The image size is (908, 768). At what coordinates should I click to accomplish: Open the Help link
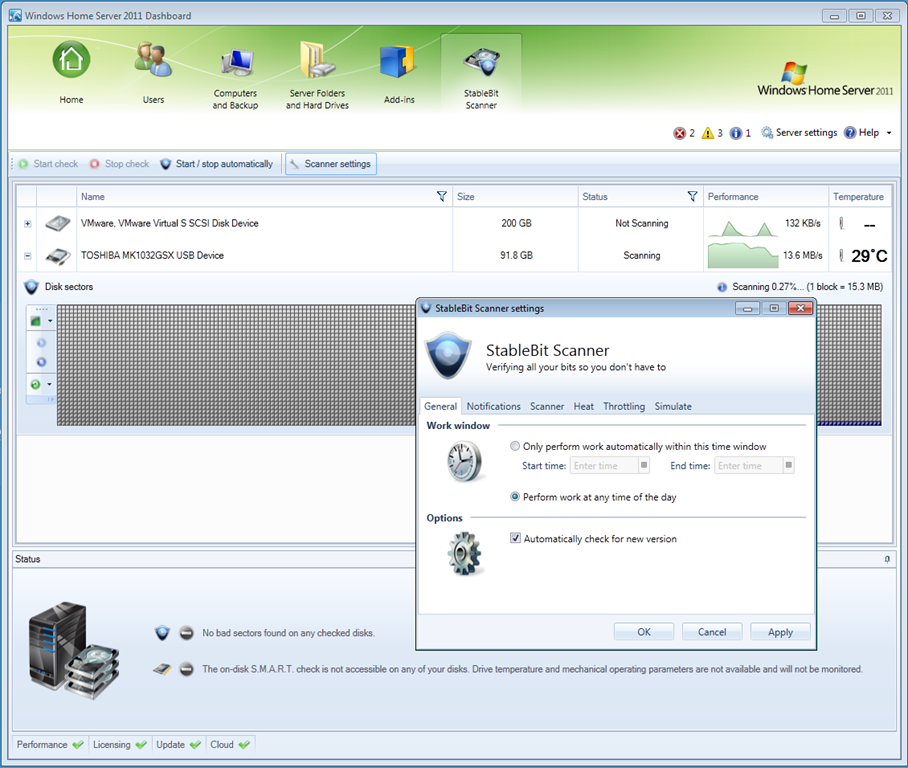(x=862, y=133)
